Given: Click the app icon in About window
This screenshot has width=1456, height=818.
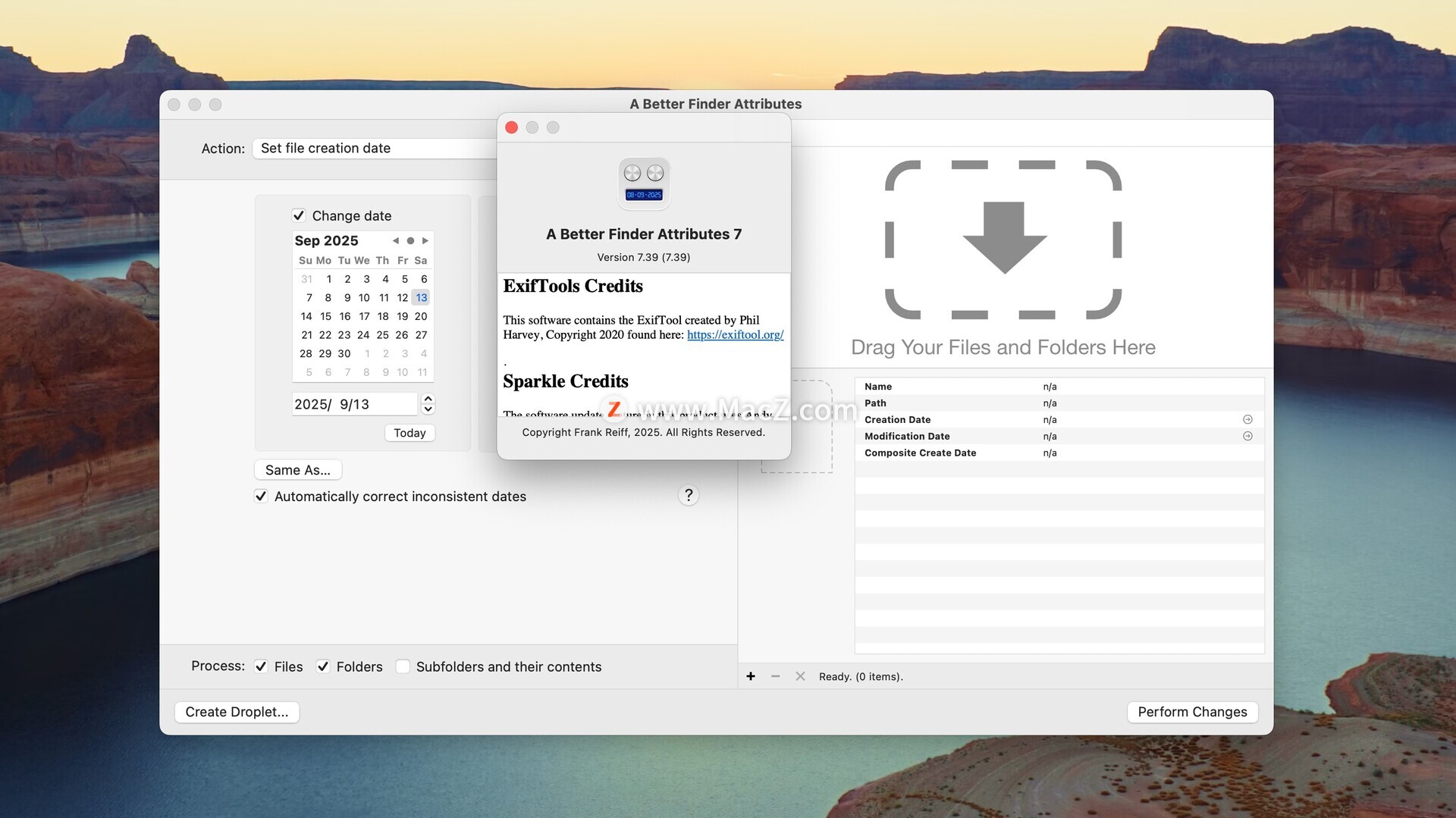Looking at the screenshot, I should point(644,183).
